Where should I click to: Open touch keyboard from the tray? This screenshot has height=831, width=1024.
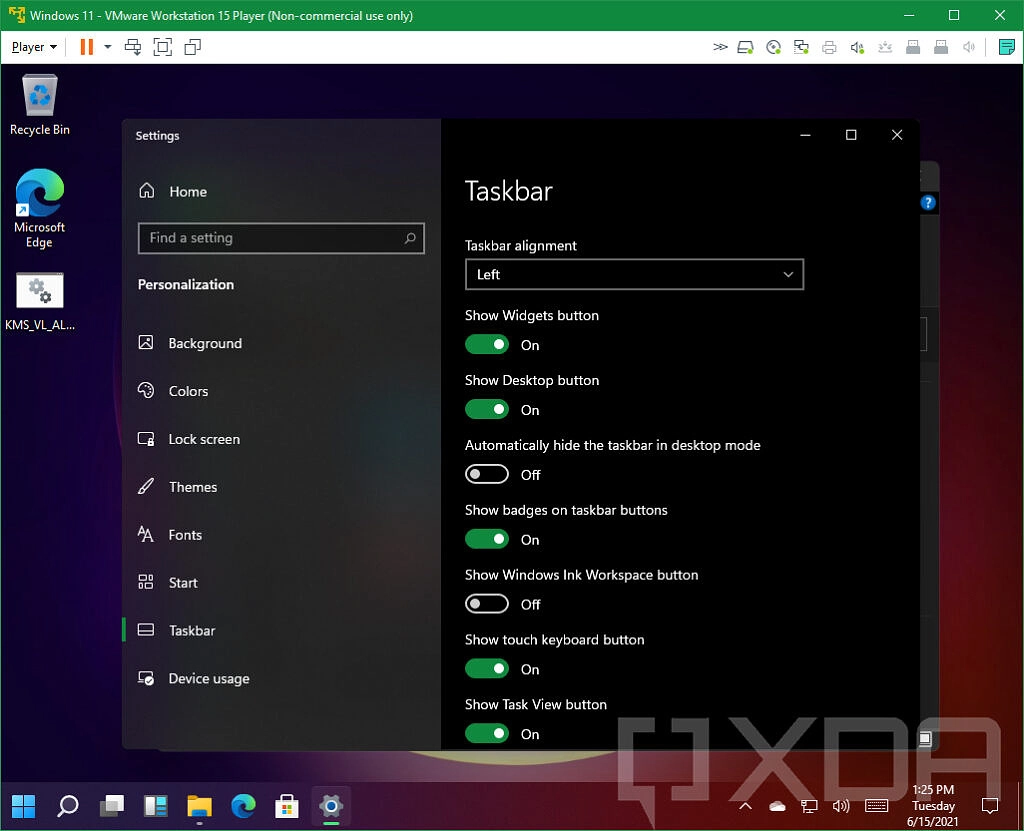[876, 806]
